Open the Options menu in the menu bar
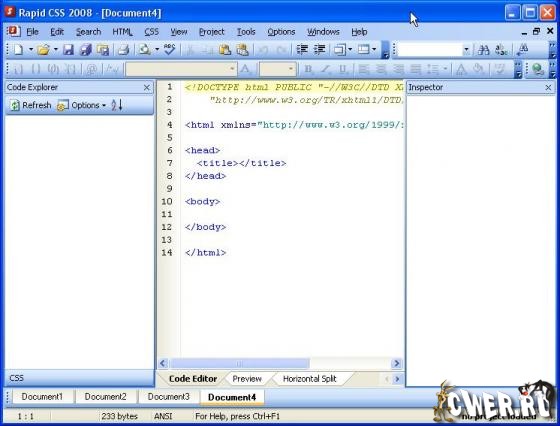Viewport: 560px width, 426px height. point(281,32)
